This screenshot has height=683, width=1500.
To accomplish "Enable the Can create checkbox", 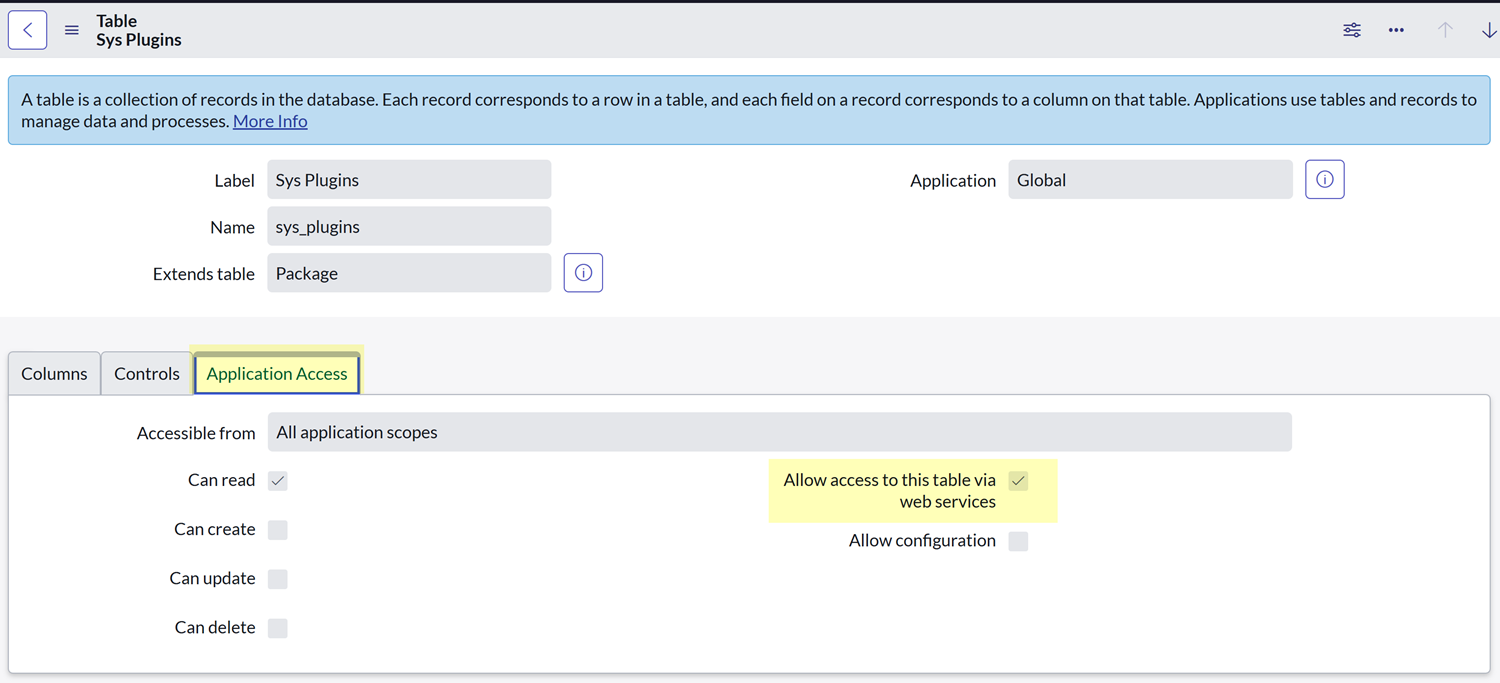I will 278,530.
